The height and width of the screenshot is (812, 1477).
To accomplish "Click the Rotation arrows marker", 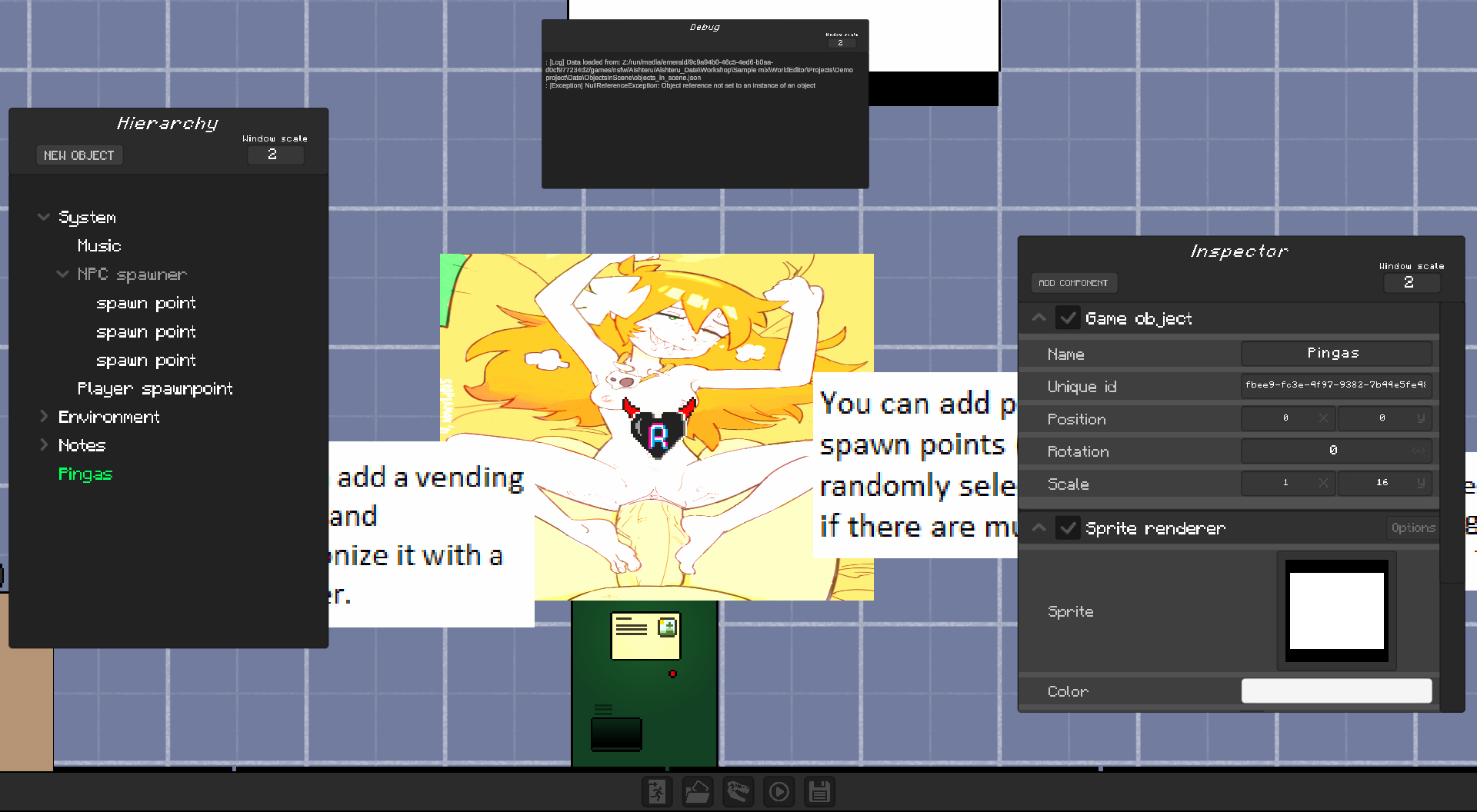I will click(x=1419, y=451).
